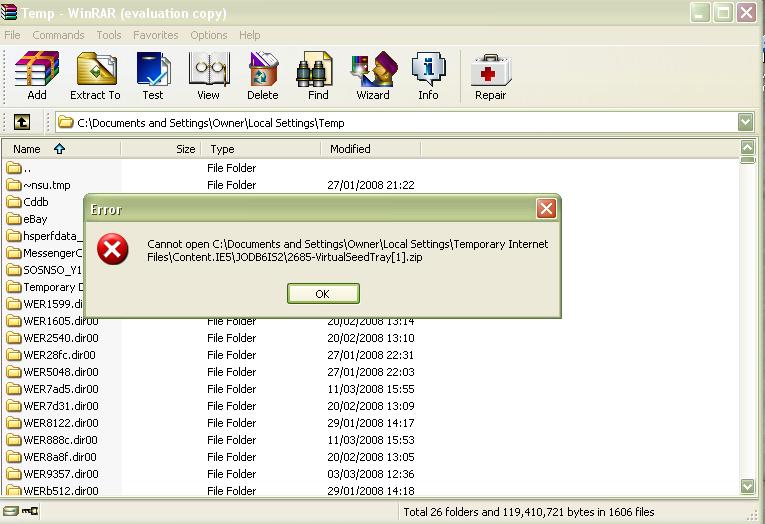Select the WER8122.dir00 folder name
Screen dimensions: 765x524
[61, 423]
